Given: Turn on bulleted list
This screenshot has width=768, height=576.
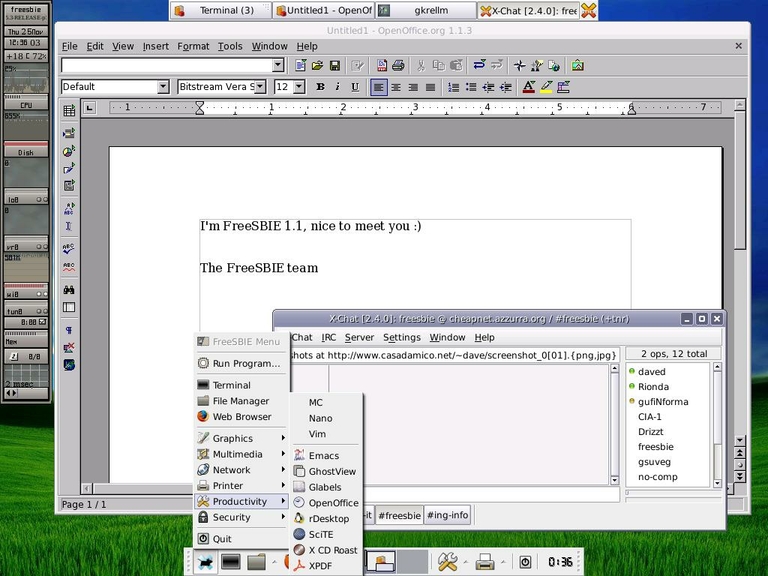Looking at the screenshot, I should pos(471,87).
